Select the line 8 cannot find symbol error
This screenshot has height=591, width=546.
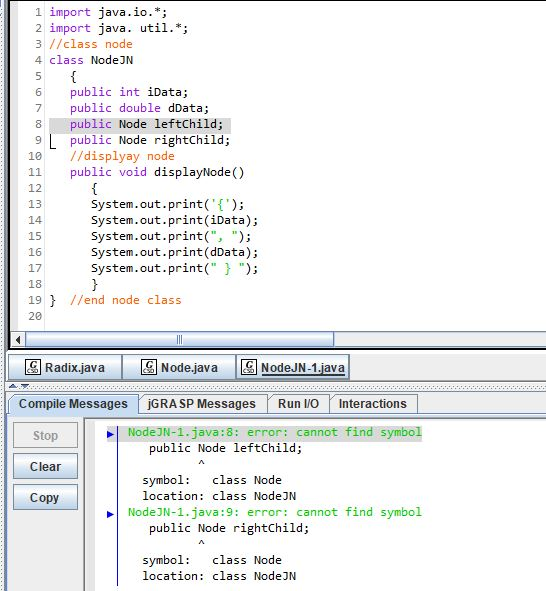pos(274,432)
